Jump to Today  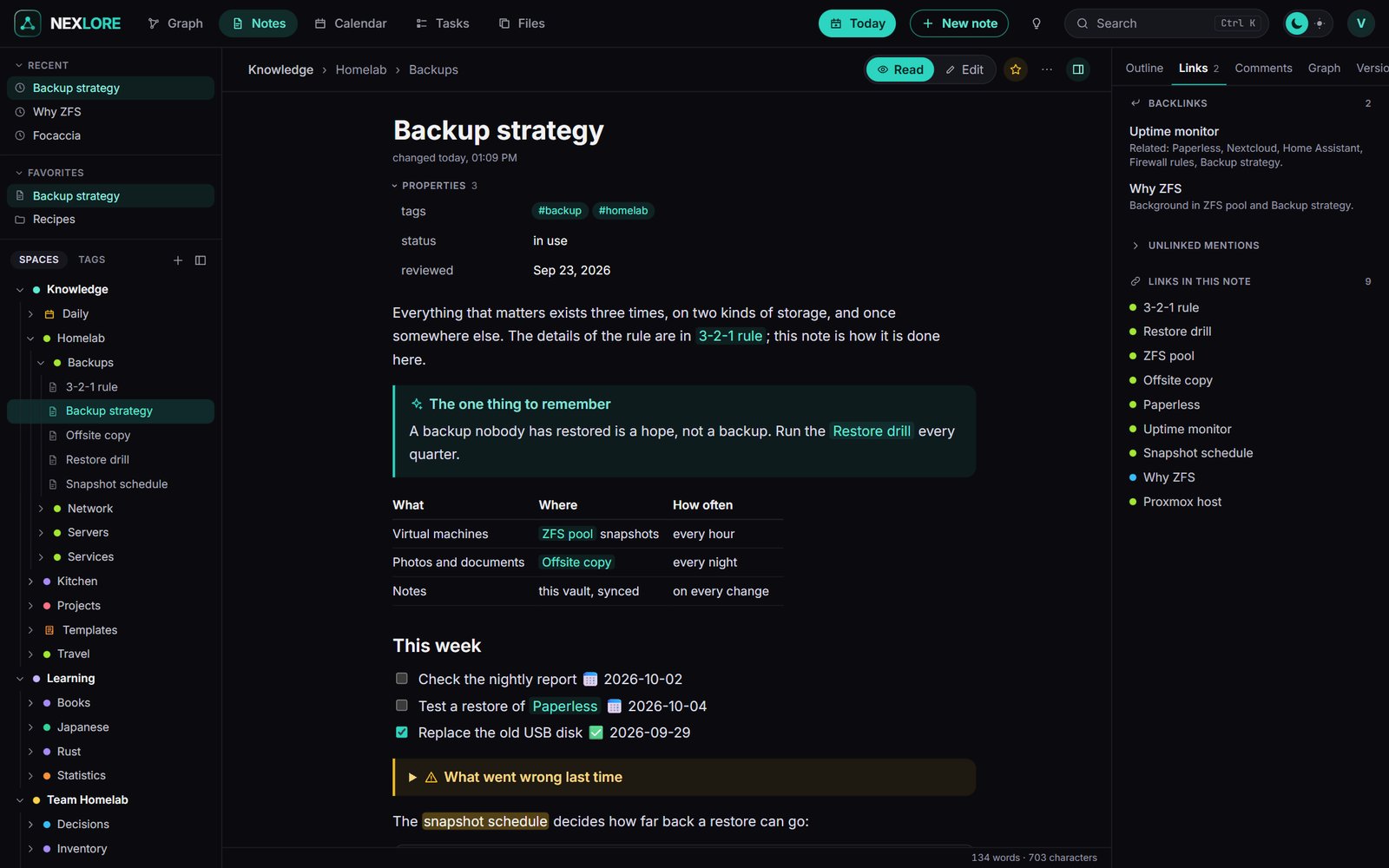click(858, 23)
